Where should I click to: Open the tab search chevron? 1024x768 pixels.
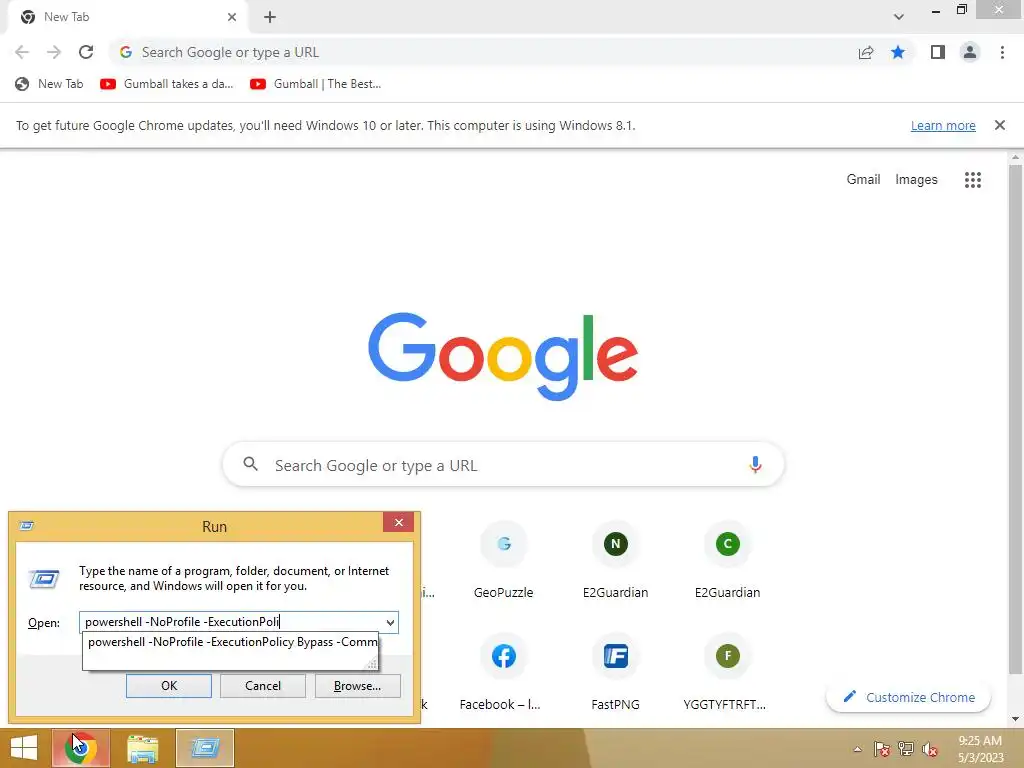[899, 16]
